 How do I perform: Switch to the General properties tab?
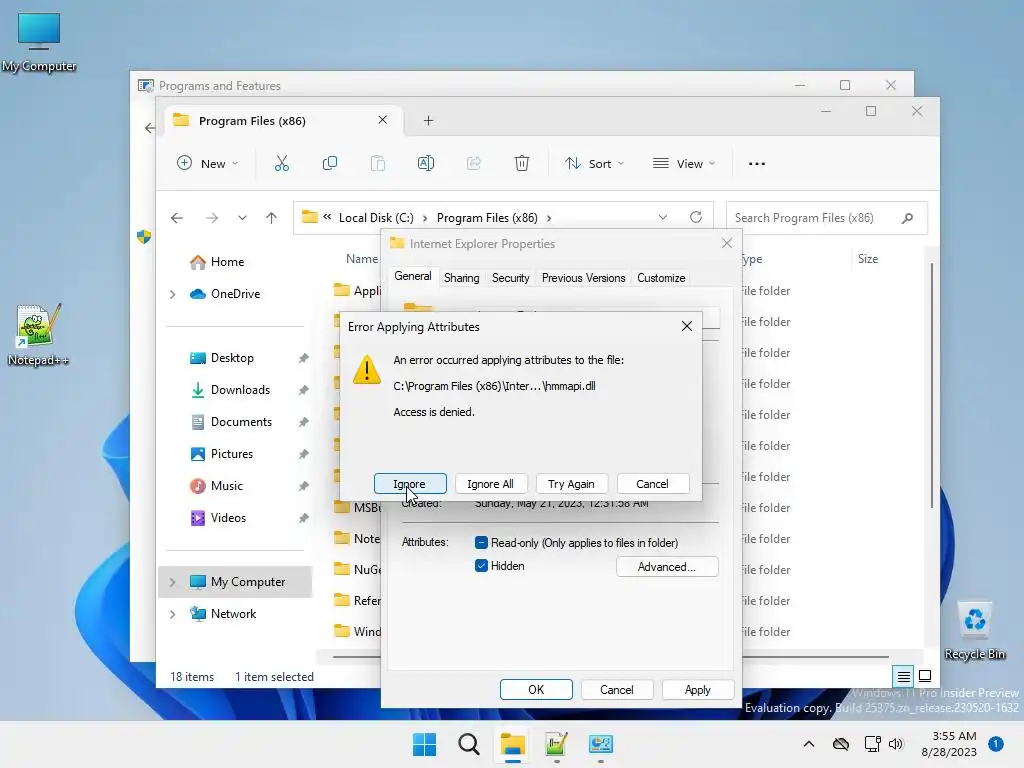tap(413, 276)
